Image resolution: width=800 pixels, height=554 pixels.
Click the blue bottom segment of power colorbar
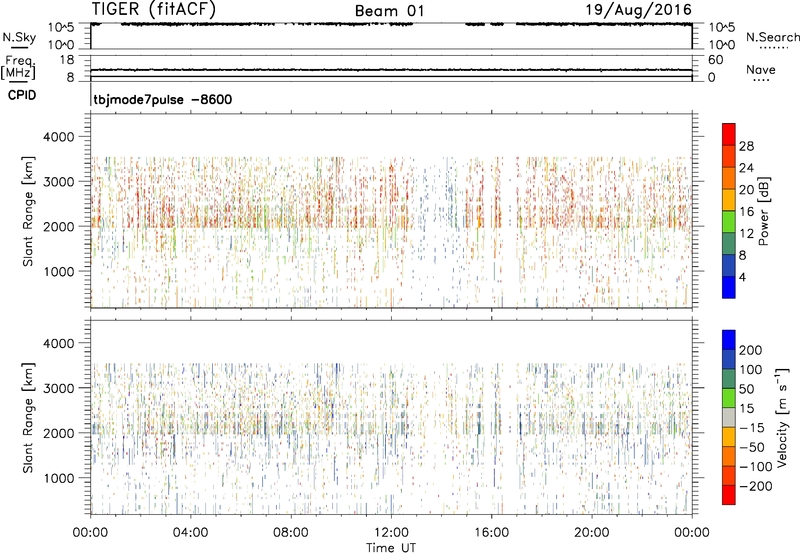tap(729, 287)
